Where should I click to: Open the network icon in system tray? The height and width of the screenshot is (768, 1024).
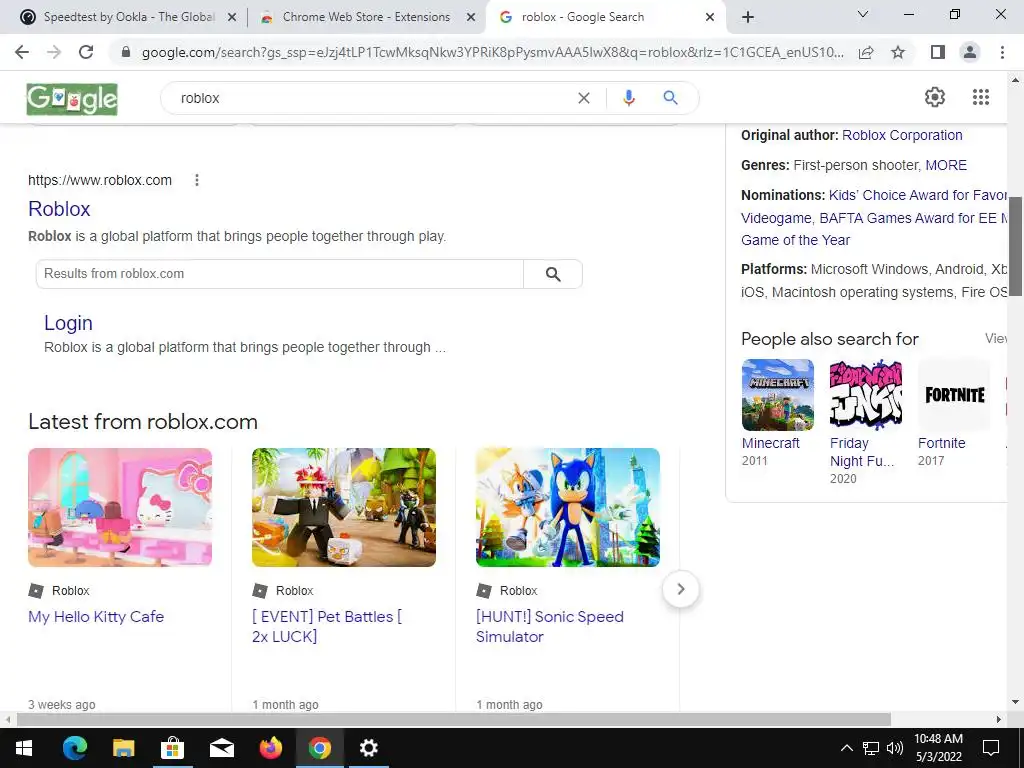point(871,748)
